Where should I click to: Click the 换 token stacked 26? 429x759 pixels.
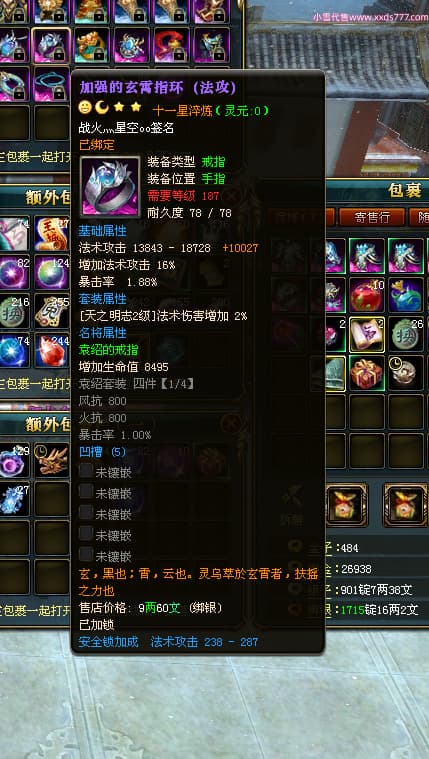406,334
